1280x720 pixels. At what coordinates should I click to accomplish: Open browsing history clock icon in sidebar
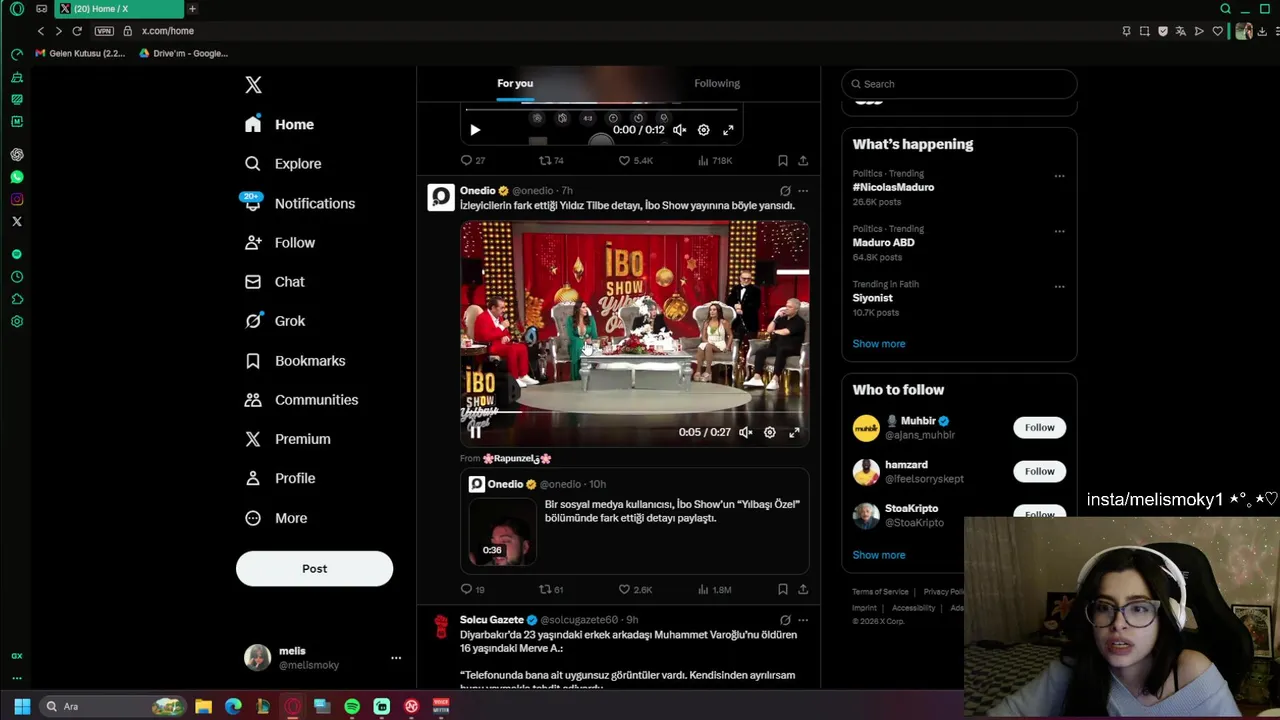click(17, 277)
